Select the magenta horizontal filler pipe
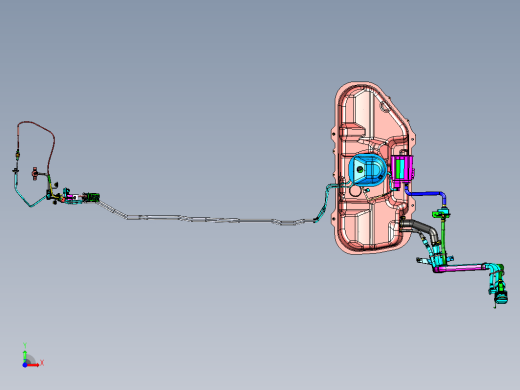 (460, 268)
